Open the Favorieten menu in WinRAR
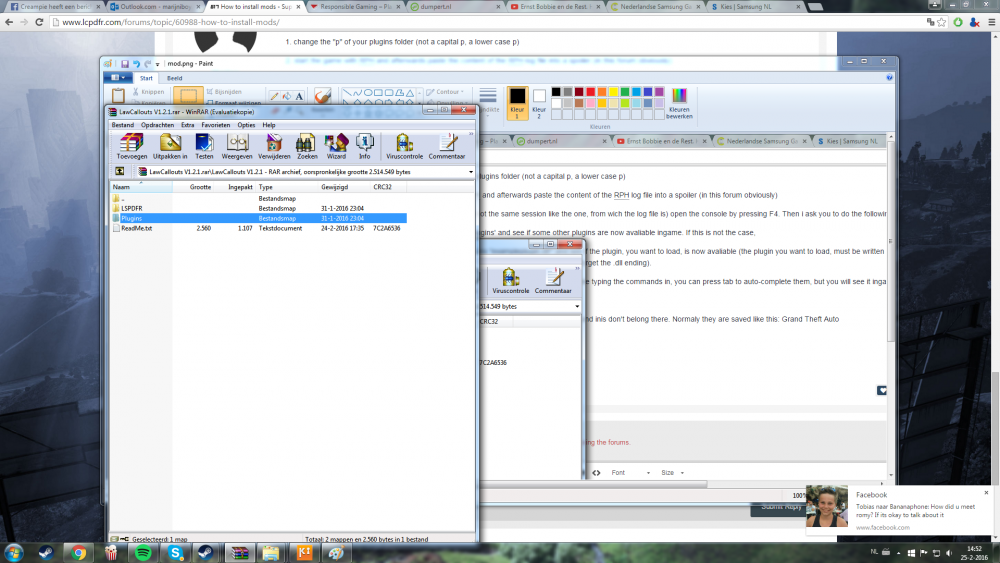The height and width of the screenshot is (563, 1000). click(x=216, y=125)
